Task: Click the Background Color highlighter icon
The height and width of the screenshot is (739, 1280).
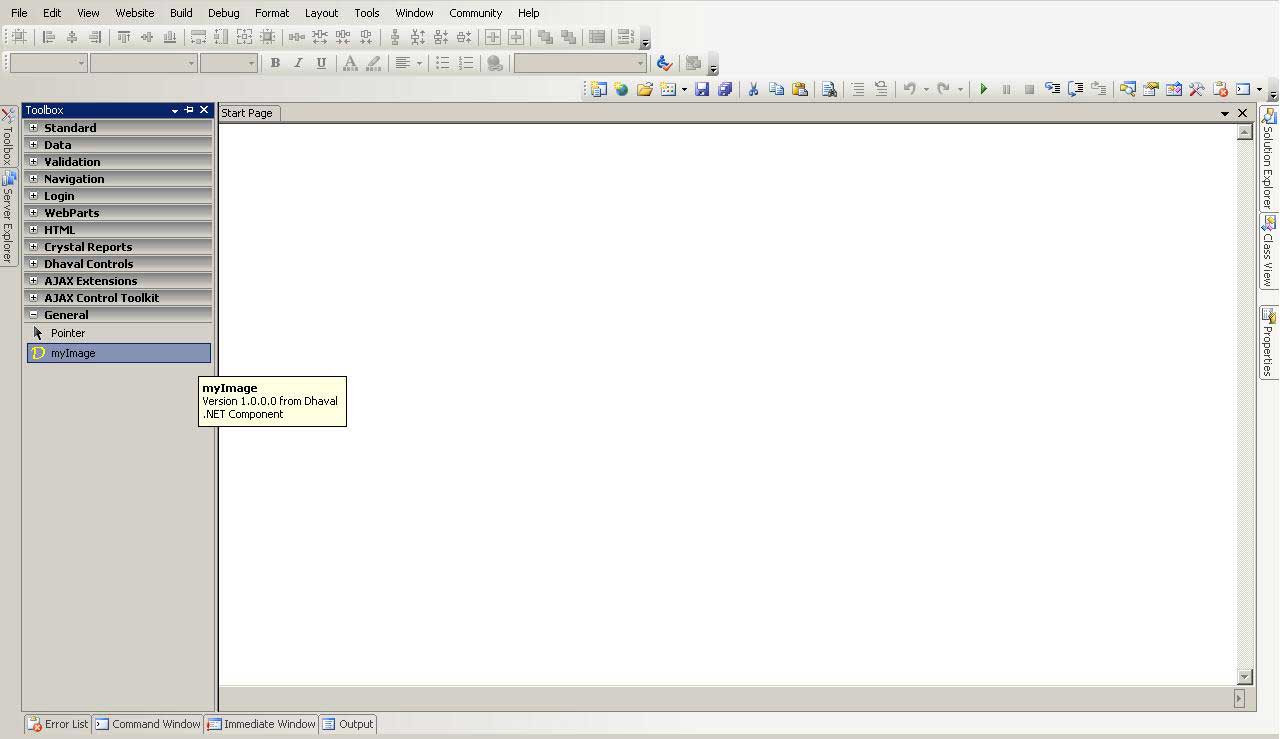Action: point(373,63)
